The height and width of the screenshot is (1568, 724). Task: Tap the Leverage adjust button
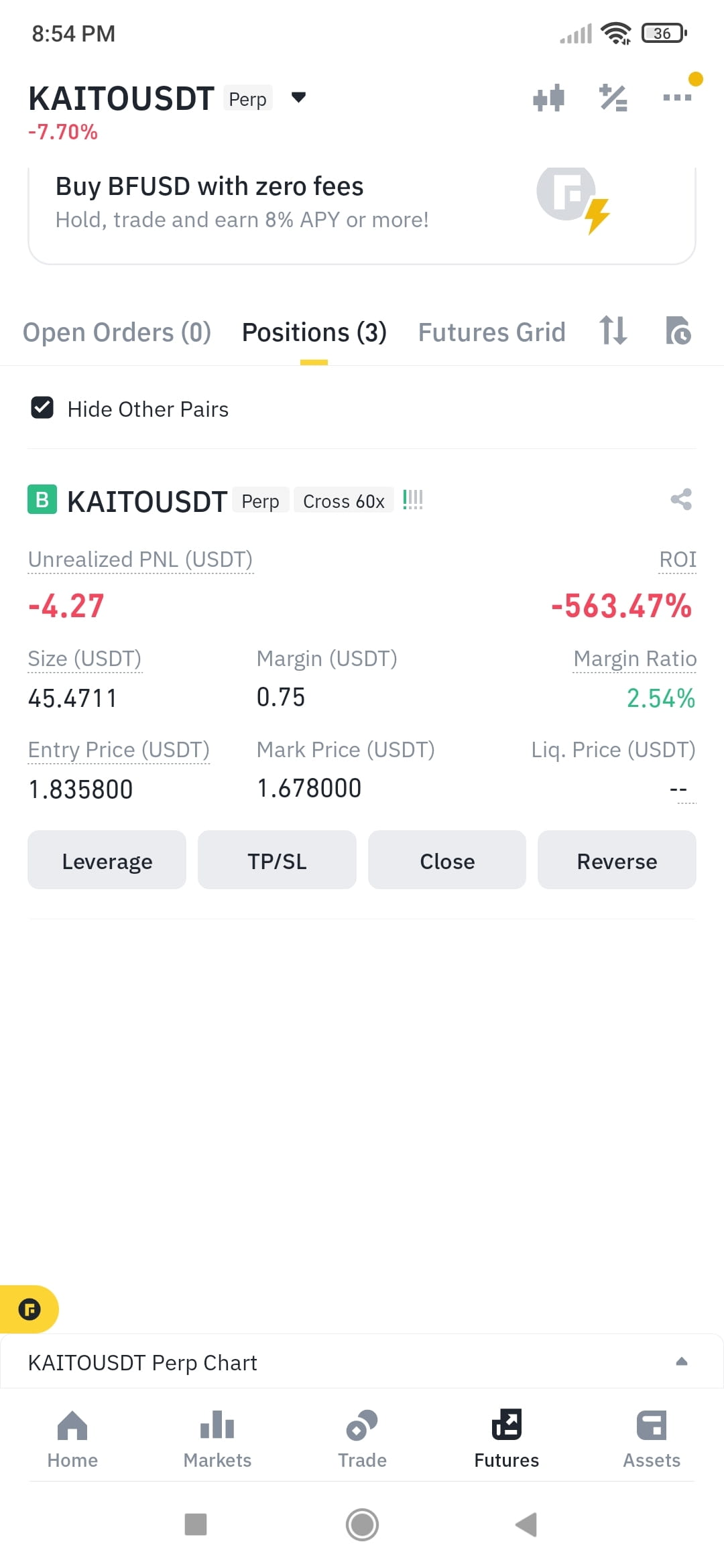click(107, 860)
